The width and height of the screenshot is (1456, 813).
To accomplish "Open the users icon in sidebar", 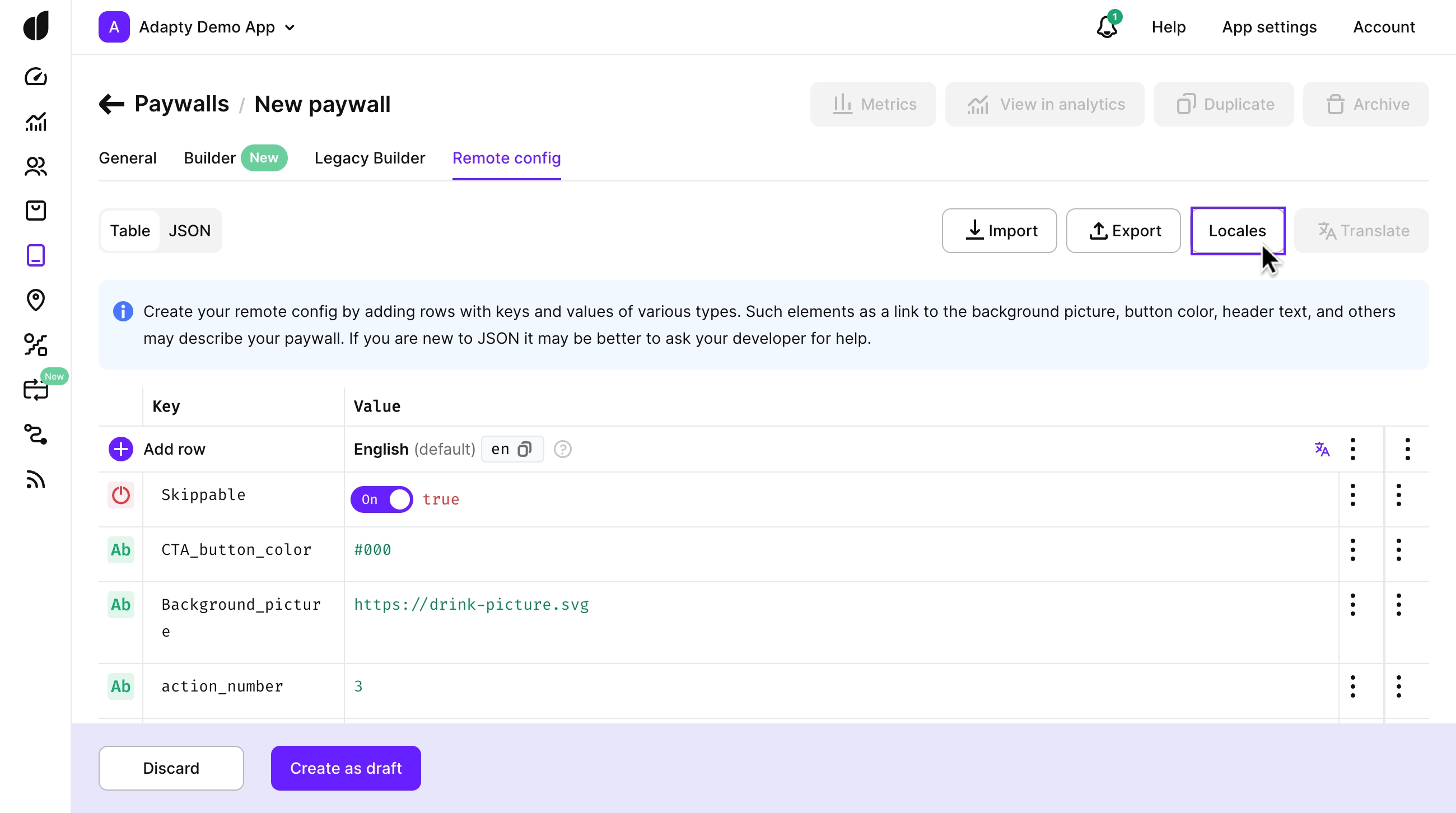I will 36,166.
